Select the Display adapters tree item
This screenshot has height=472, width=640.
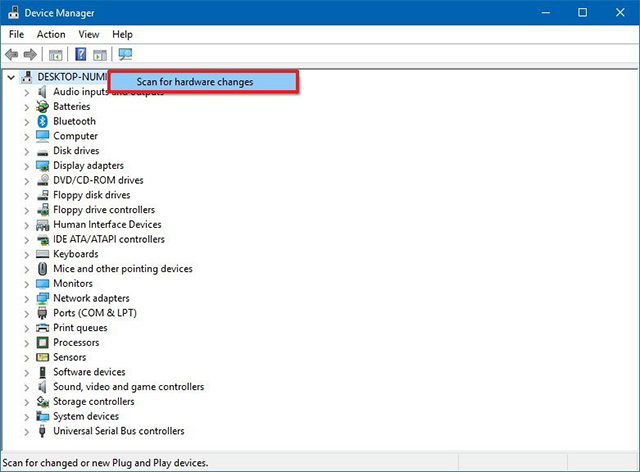tap(88, 165)
